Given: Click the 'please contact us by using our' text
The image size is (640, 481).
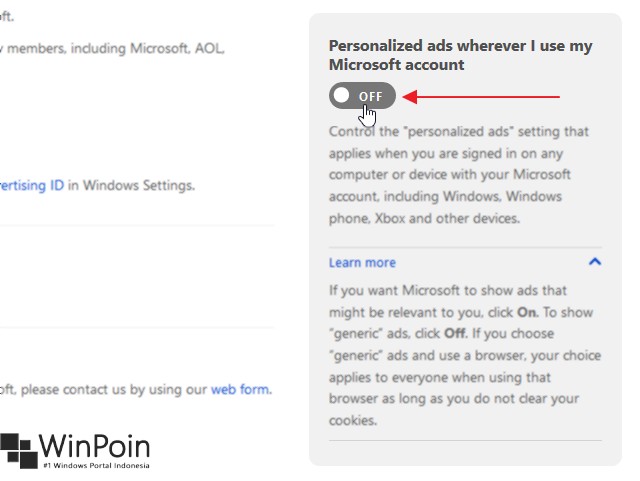Looking at the screenshot, I should point(110,389).
